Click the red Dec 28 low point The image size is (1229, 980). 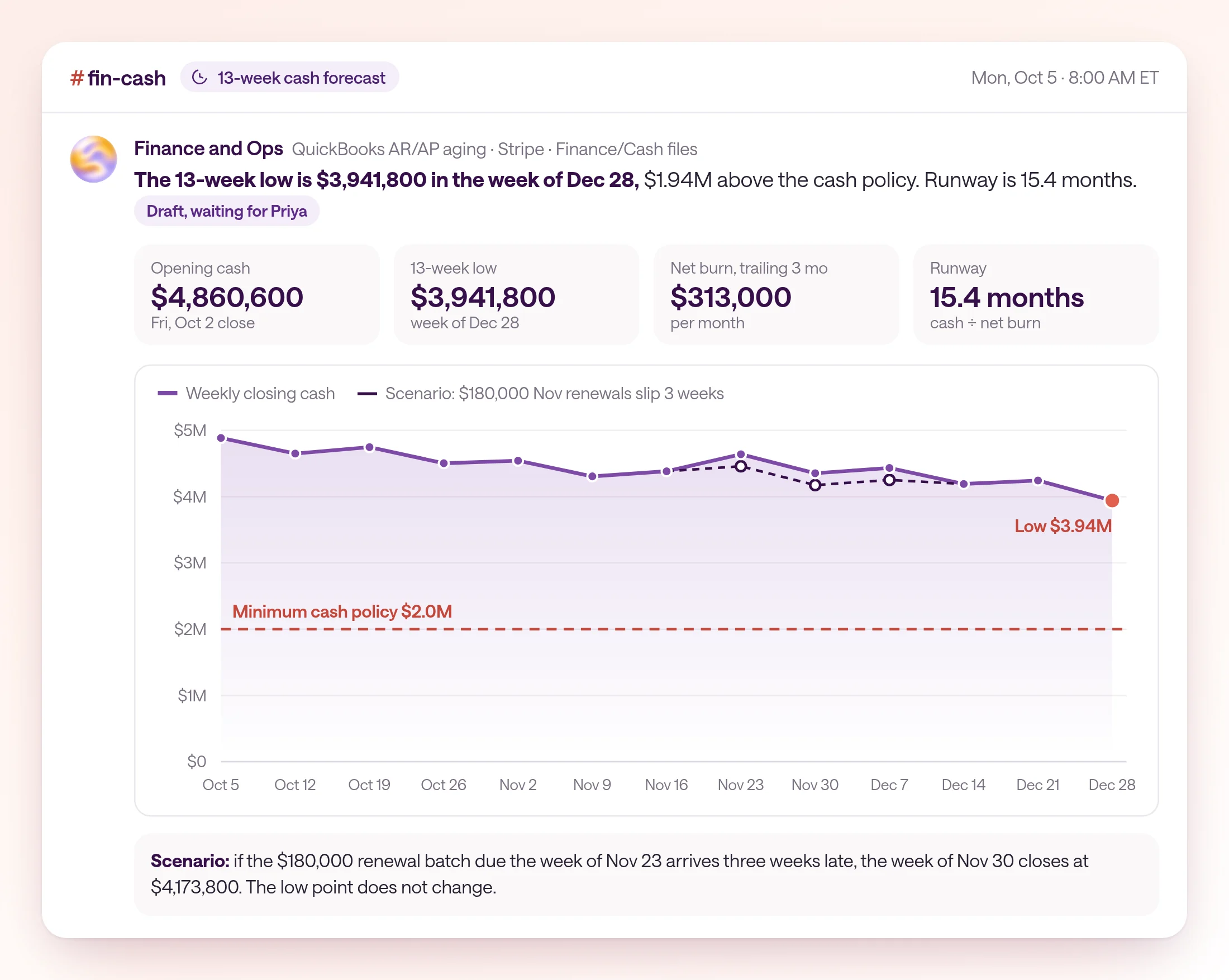coord(1112,500)
